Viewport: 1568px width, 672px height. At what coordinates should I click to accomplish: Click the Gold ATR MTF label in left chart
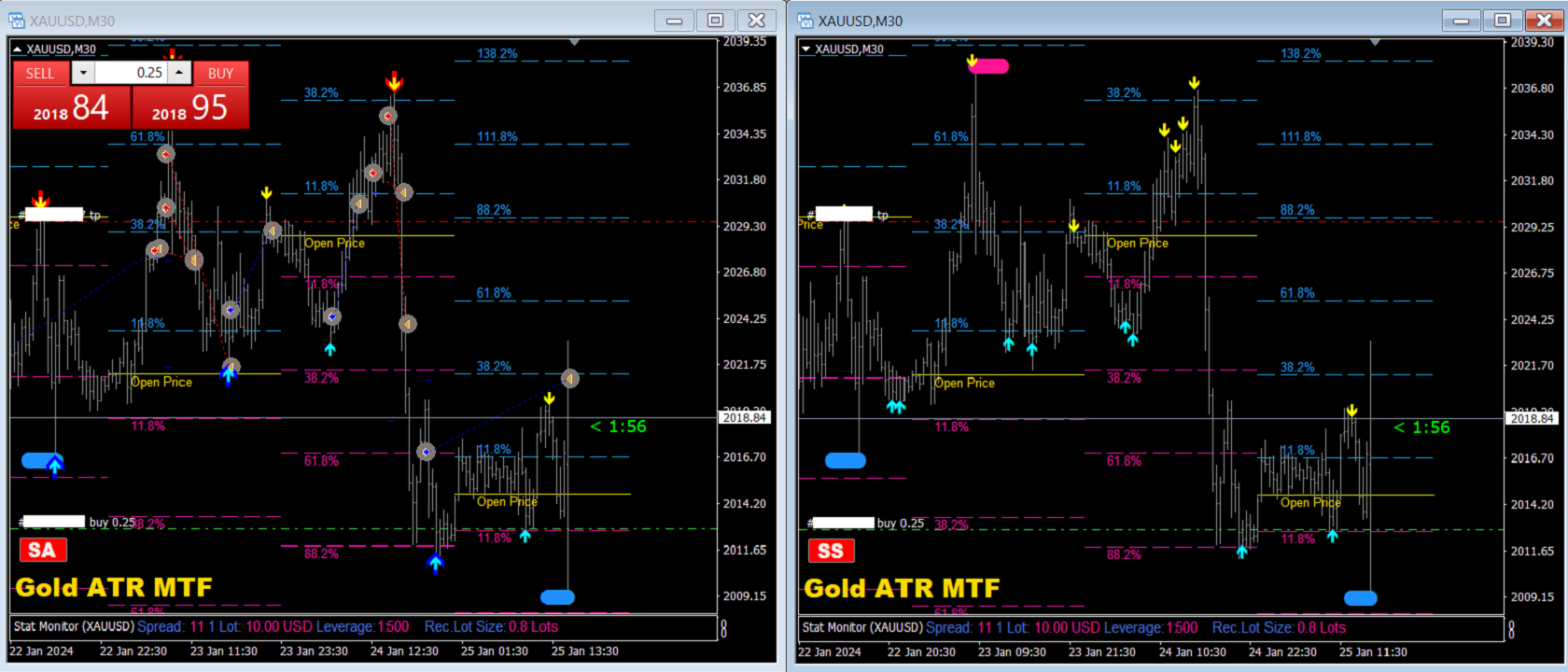coord(114,587)
